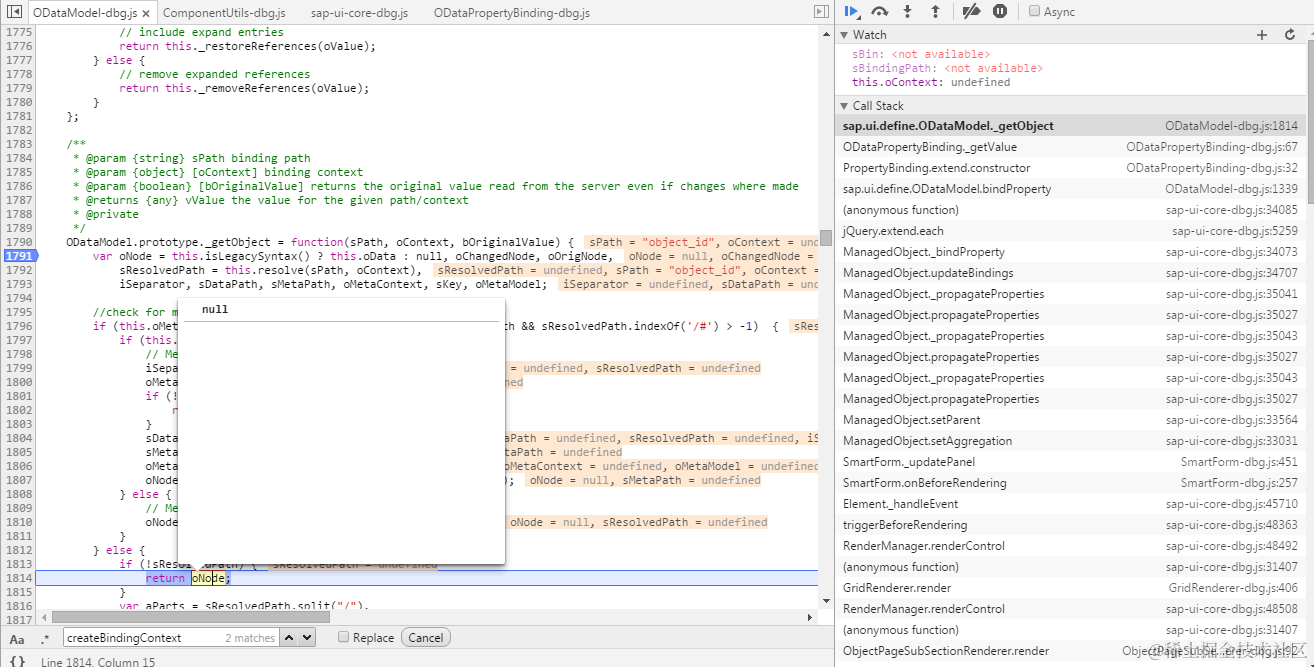The height and width of the screenshot is (667, 1314).
Task: Select the ODataPropertyBinding._getValue stack frame
Action: (x=1070, y=147)
